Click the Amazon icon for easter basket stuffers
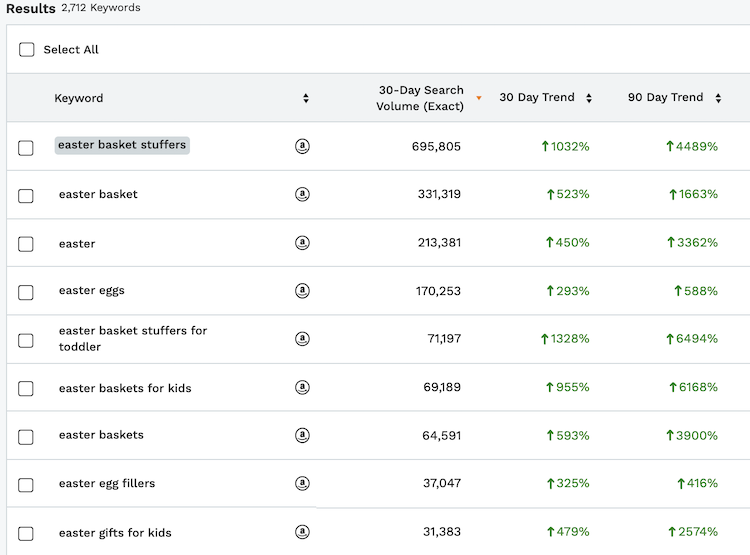The height and width of the screenshot is (555, 750). [302, 146]
